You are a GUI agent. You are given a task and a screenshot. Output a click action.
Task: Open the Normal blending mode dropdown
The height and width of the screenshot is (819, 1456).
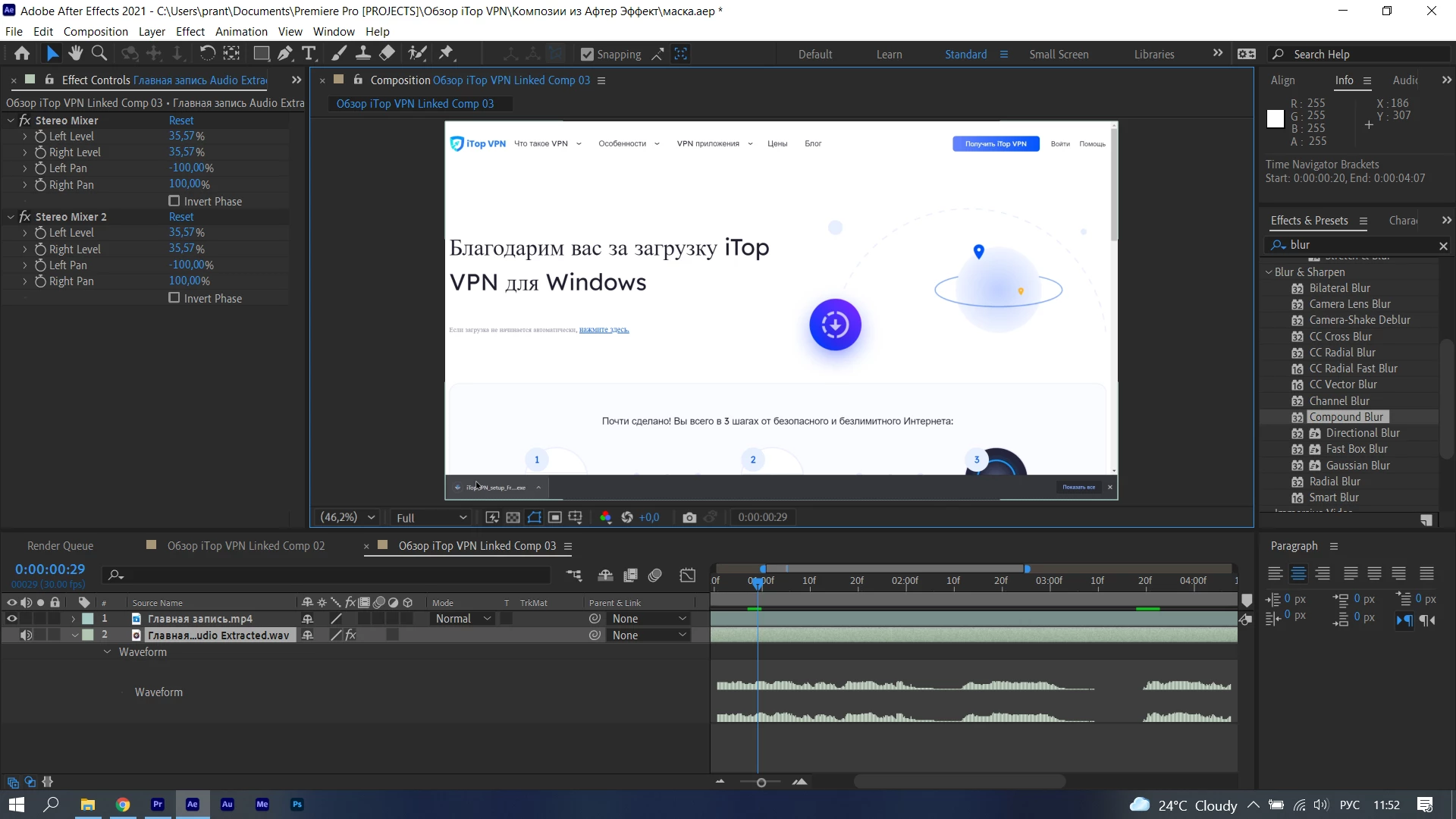pyautogui.click(x=463, y=619)
